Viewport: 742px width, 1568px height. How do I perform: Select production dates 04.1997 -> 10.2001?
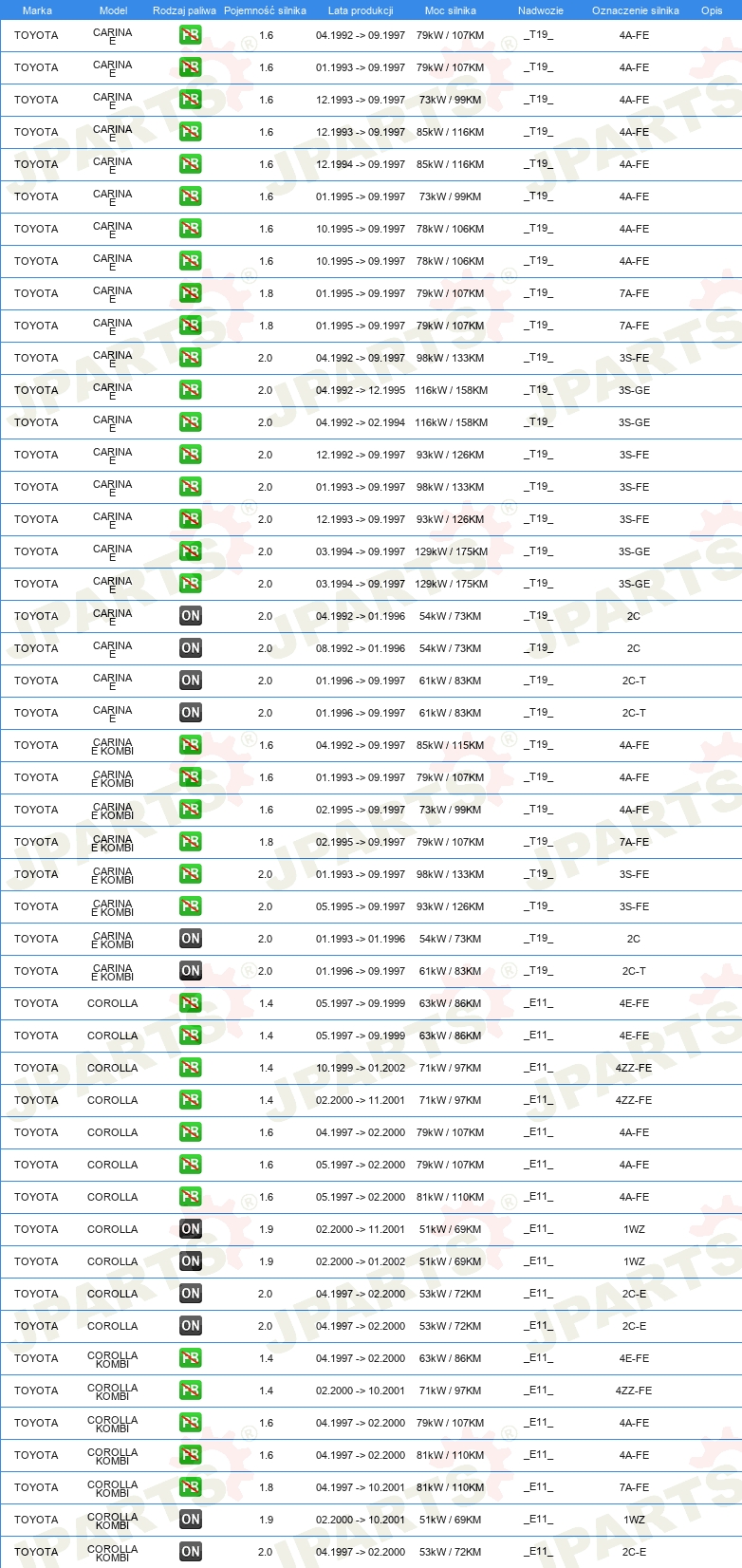[x=361, y=1487]
